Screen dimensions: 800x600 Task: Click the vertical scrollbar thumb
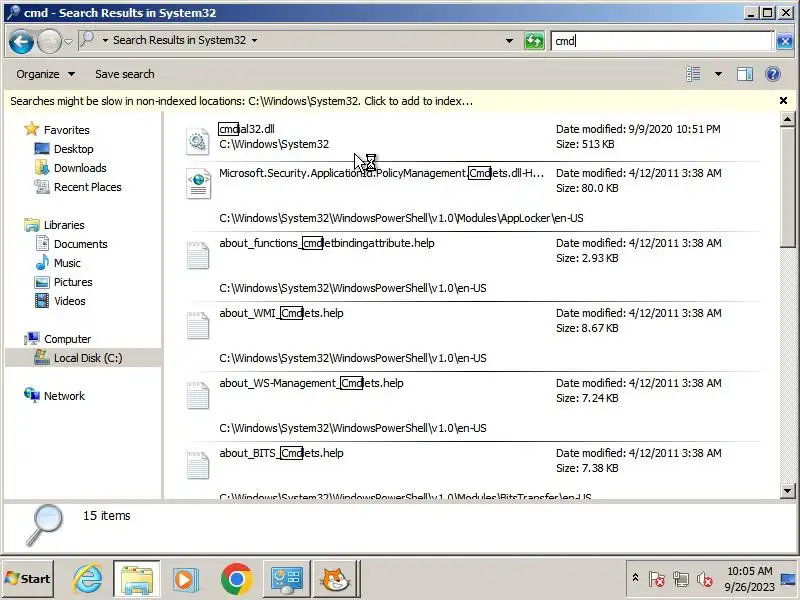pyautogui.click(x=787, y=187)
